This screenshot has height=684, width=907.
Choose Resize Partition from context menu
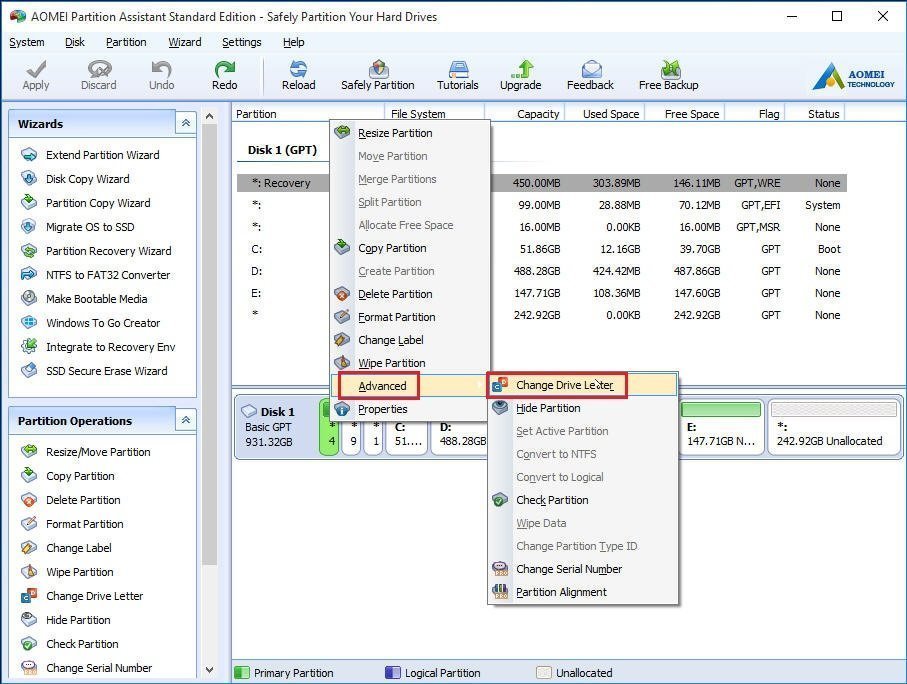tap(410, 133)
